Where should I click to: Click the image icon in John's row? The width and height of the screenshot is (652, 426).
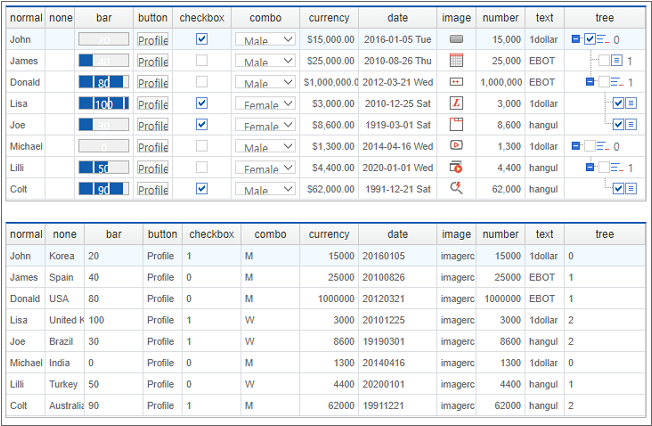(x=456, y=39)
